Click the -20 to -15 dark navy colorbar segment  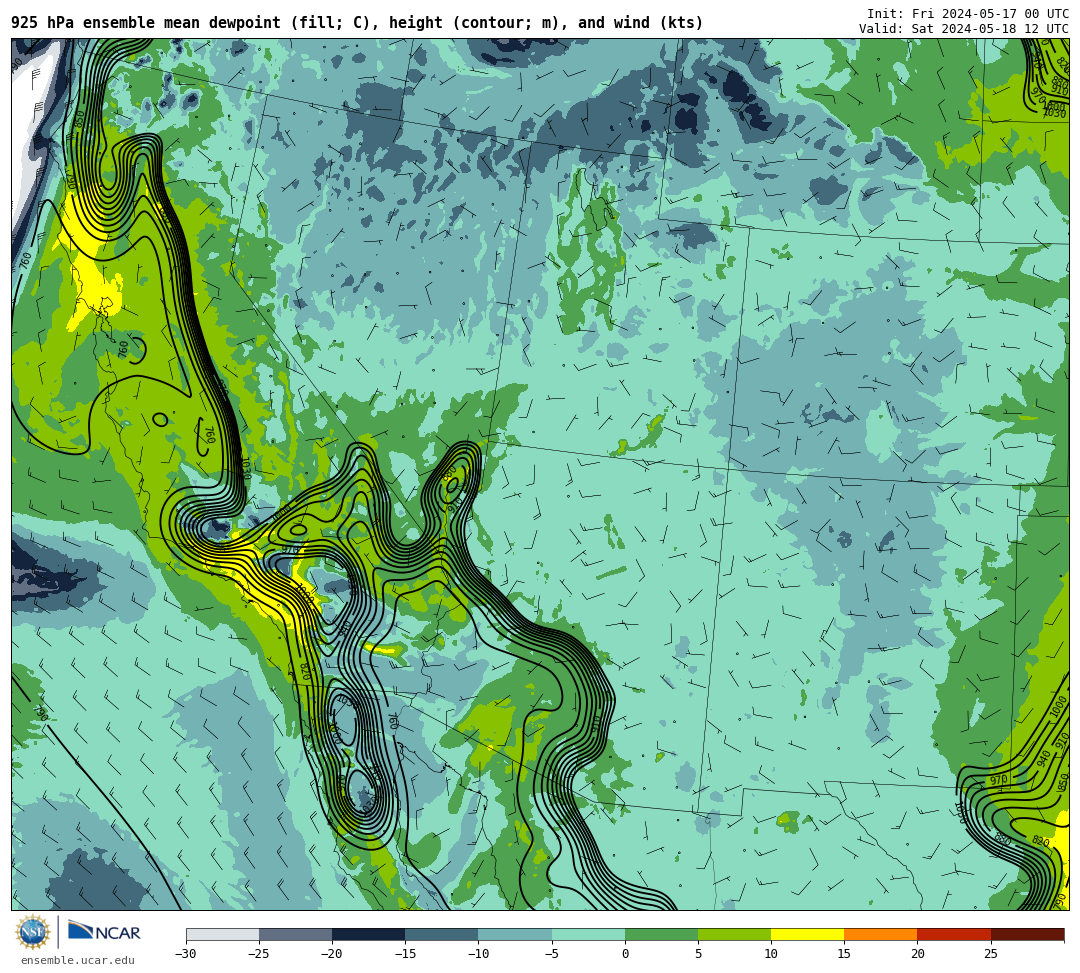(x=368, y=934)
